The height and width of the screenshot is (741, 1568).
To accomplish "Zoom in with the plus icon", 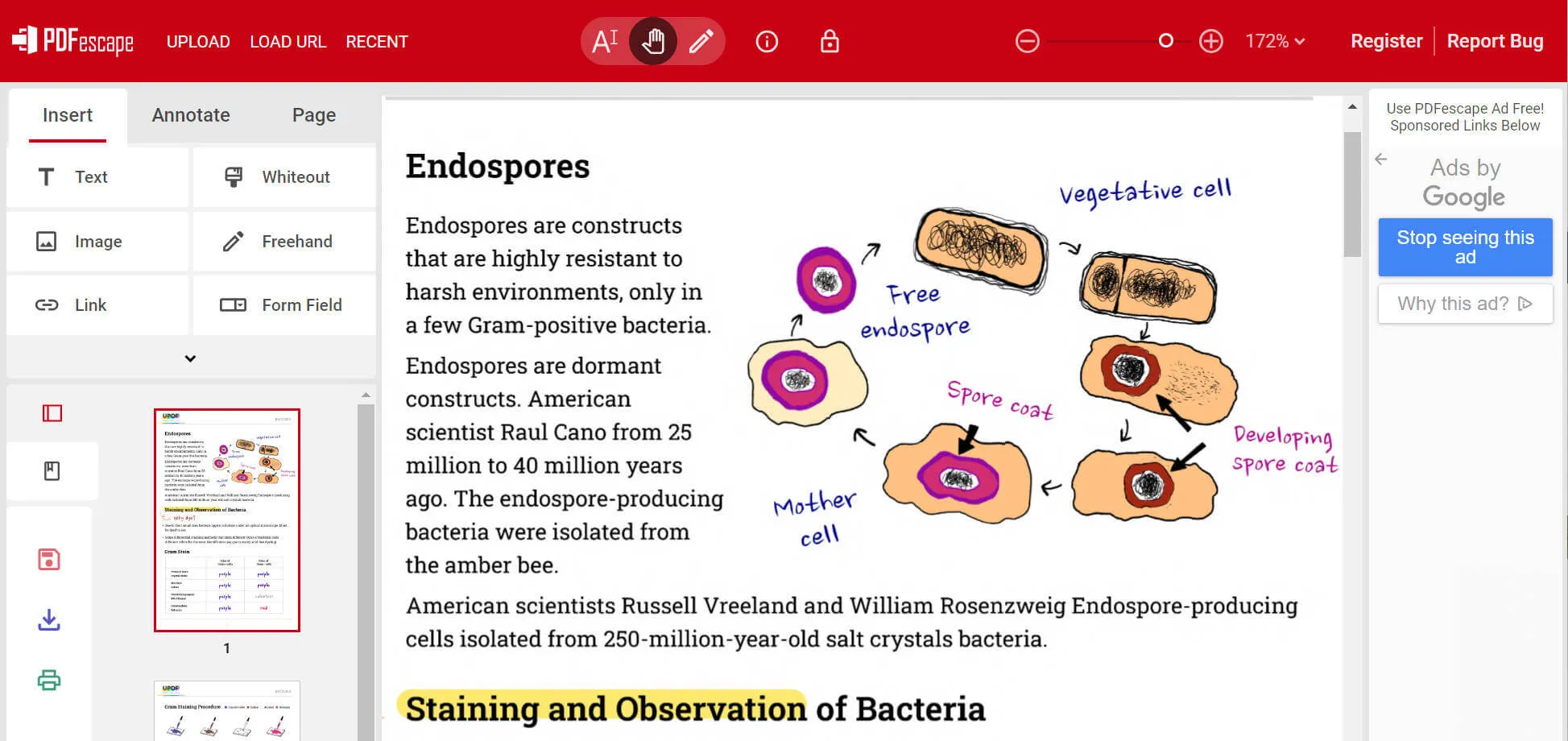I will (x=1210, y=41).
